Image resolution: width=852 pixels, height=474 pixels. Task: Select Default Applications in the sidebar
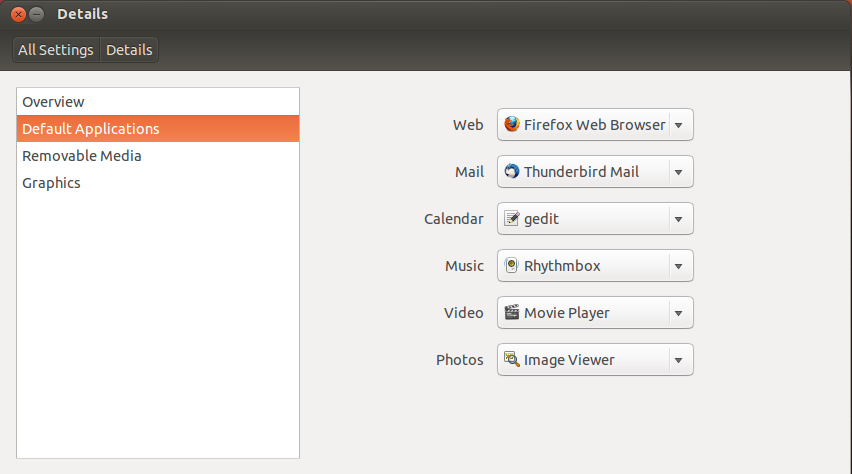pos(158,129)
